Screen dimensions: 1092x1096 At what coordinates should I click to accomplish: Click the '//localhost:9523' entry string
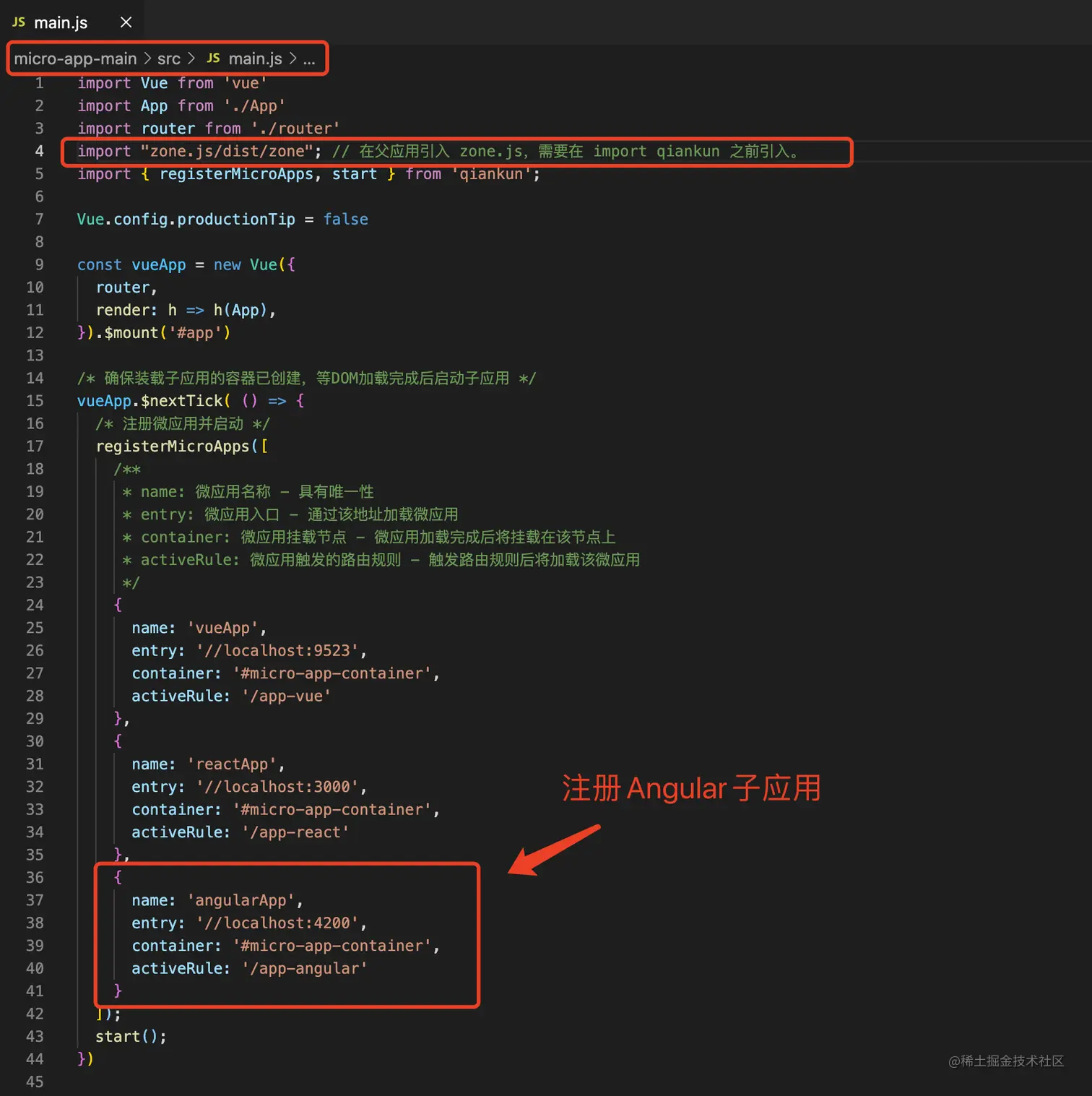point(277,651)
